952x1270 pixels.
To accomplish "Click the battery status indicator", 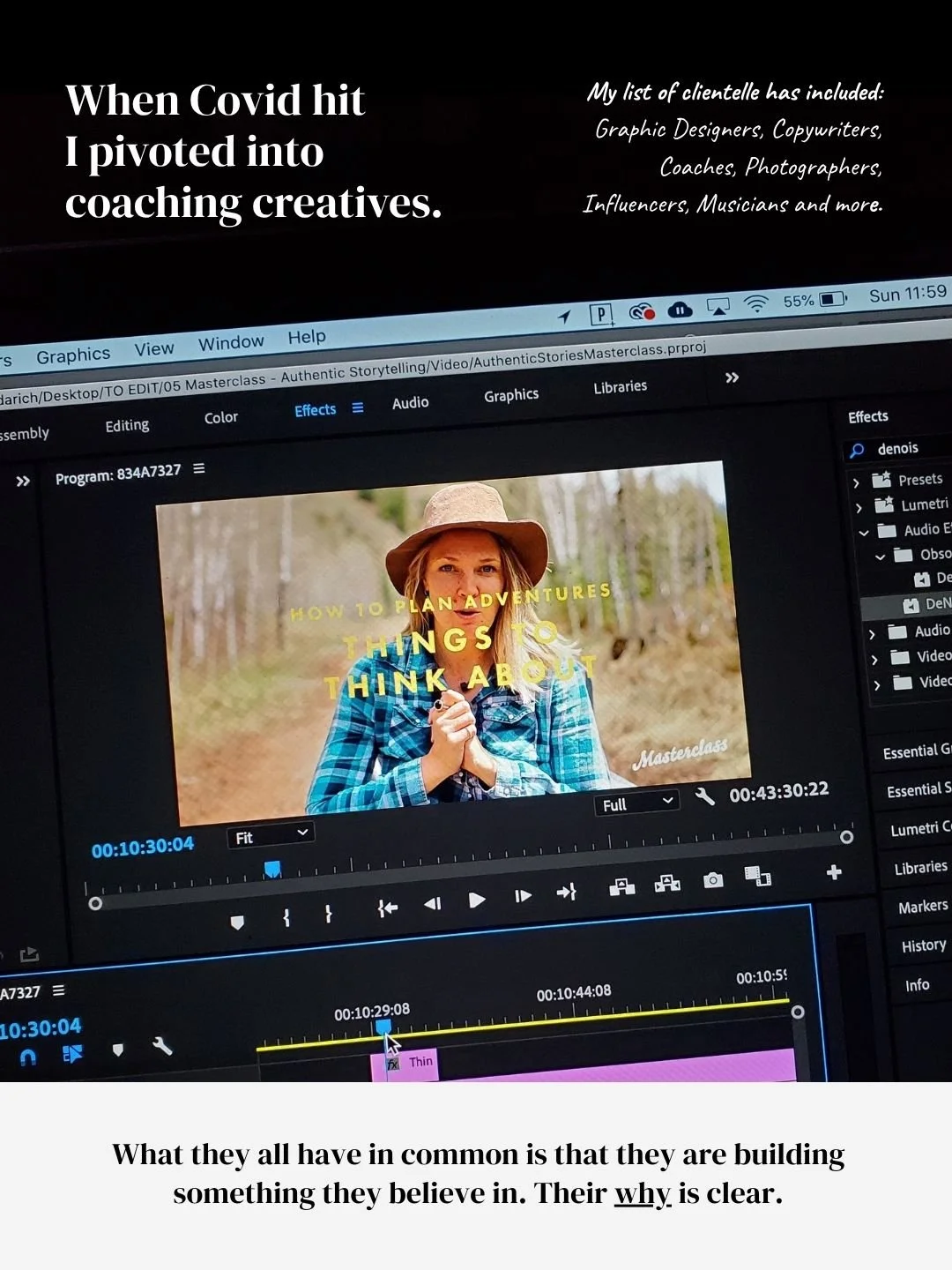I will (815, 301).
